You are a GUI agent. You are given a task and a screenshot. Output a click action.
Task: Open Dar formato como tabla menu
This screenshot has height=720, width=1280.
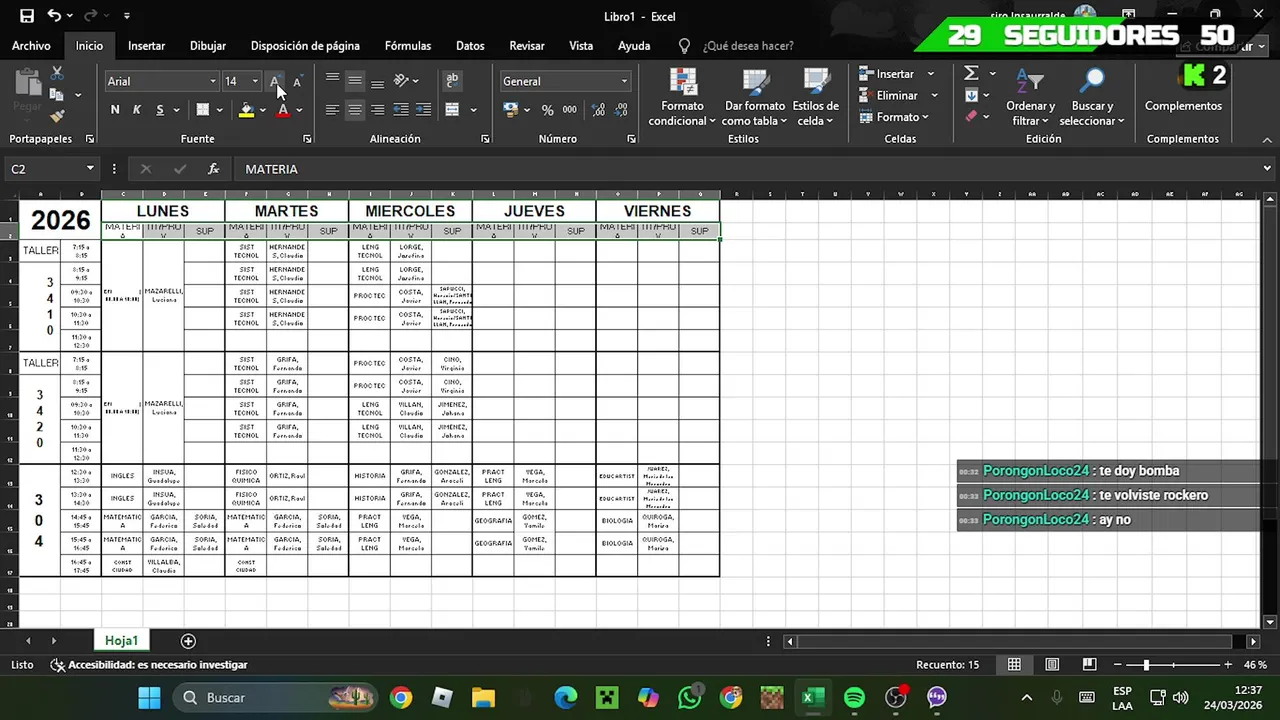click(x=755, y=98)
